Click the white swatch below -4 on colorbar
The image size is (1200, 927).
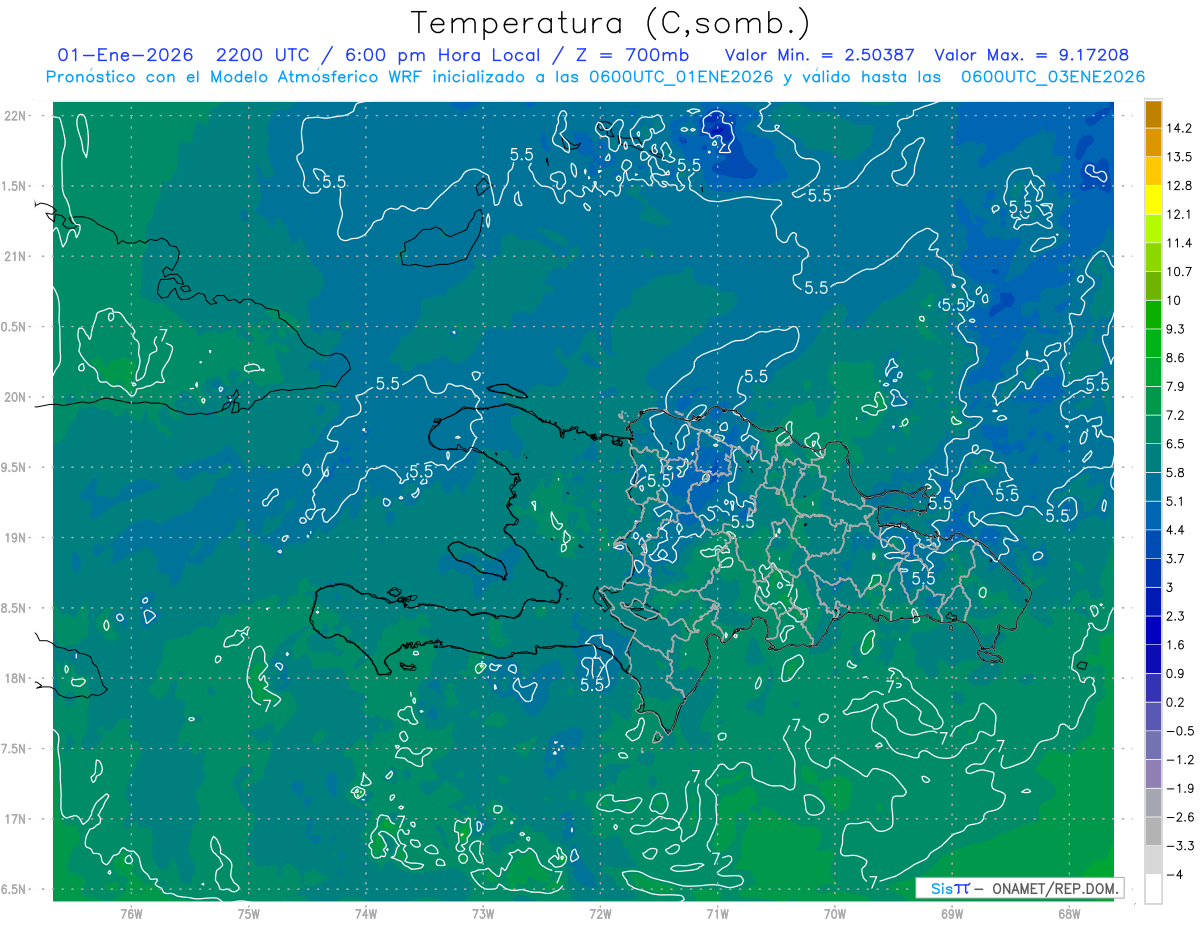(x=1153, y=889)
